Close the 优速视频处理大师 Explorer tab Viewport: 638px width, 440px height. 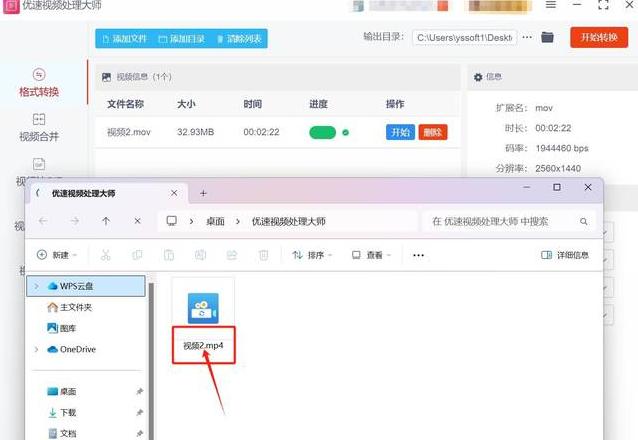tap(174, 193)
